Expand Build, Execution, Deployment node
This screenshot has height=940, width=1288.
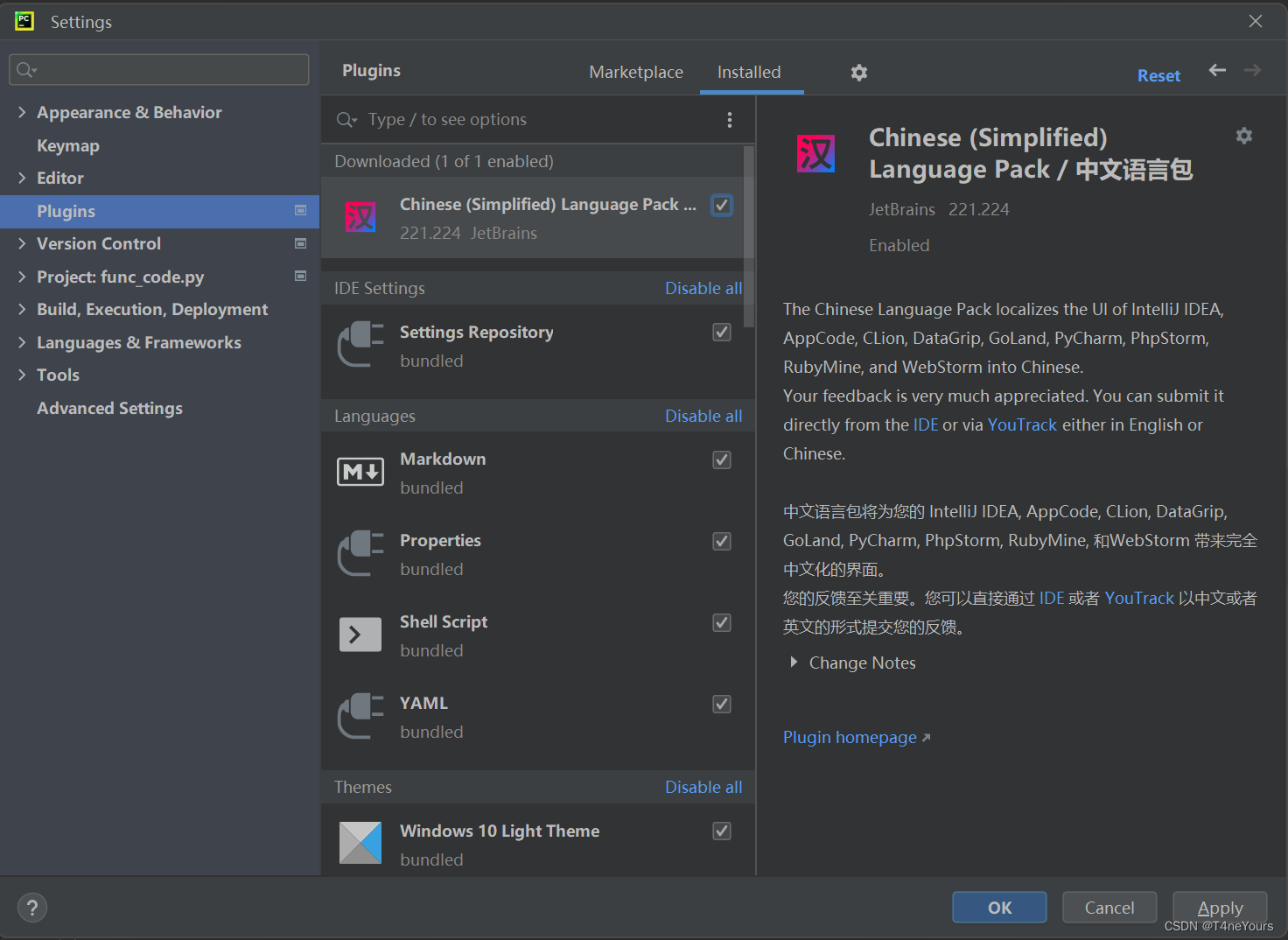[x=22, y=309]
